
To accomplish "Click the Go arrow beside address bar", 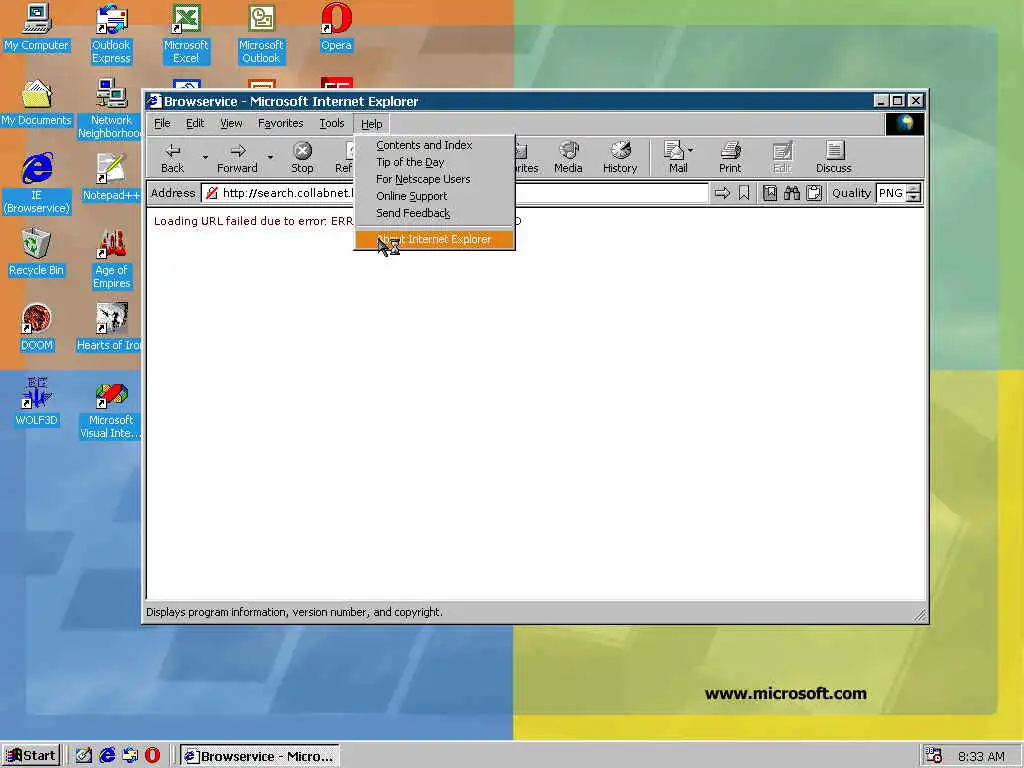I will [x=722, y=193].
